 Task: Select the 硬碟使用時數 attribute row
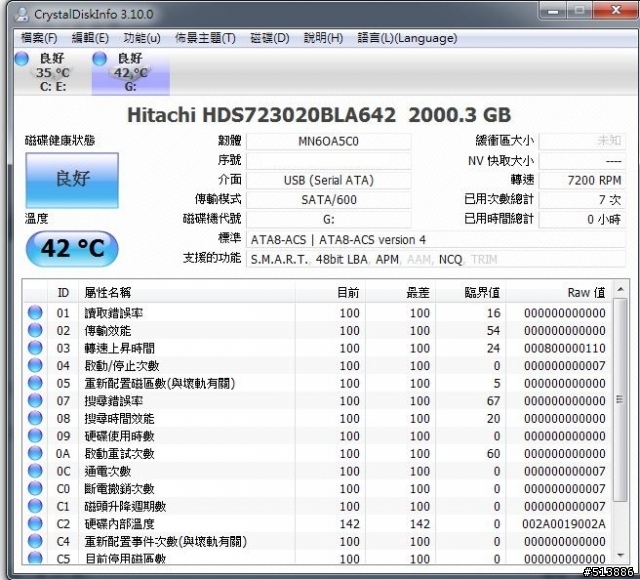[317, 436]
